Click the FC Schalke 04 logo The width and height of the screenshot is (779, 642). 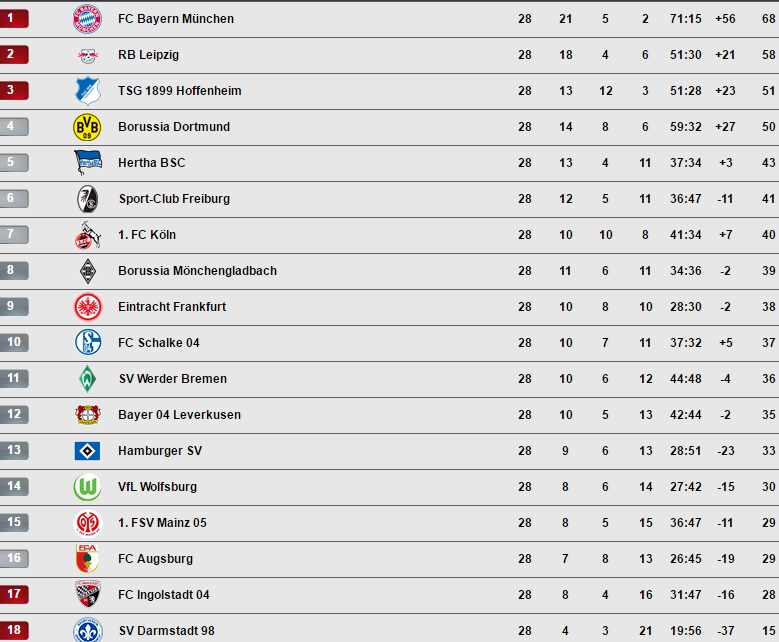point(88,342)
